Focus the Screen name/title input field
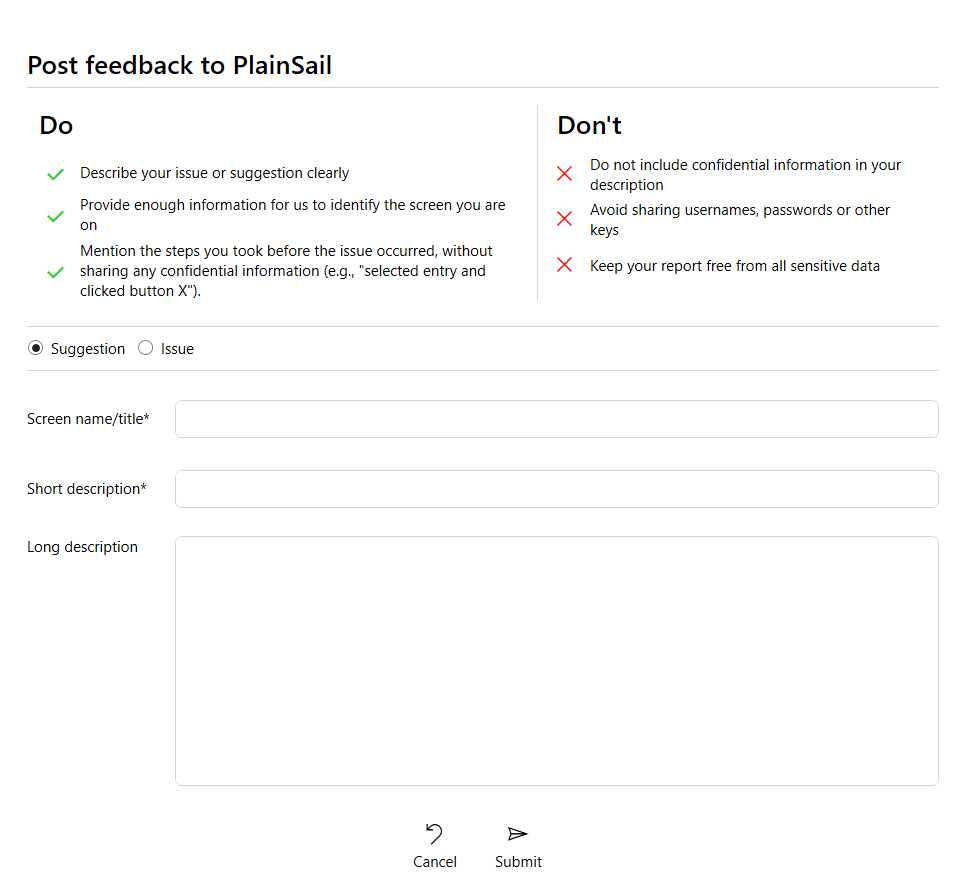The width and height of the screenshot is (967, 892). point(556,419)
